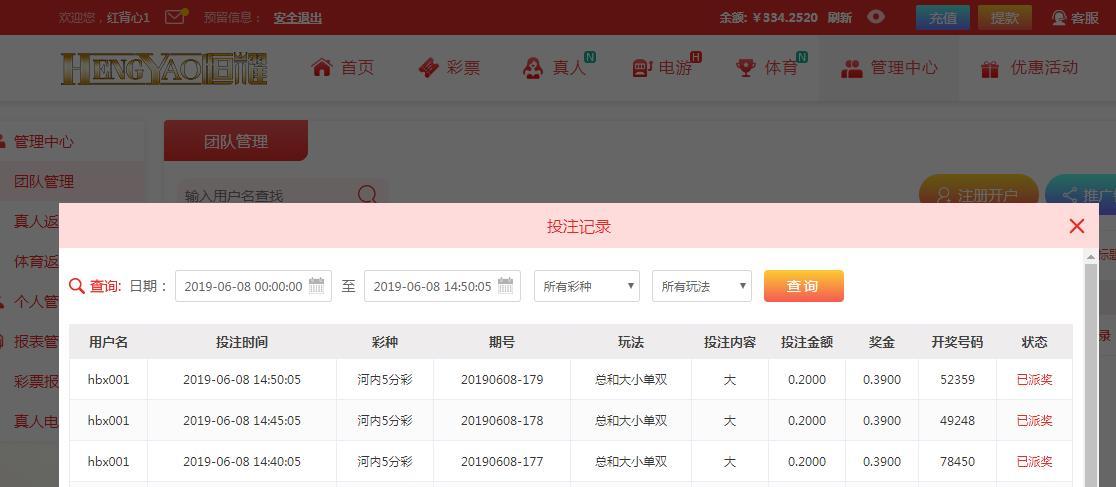The height and width of the screenshot is (487, 1116).
Task: Click the start date input field
Action: click(242, 286)
